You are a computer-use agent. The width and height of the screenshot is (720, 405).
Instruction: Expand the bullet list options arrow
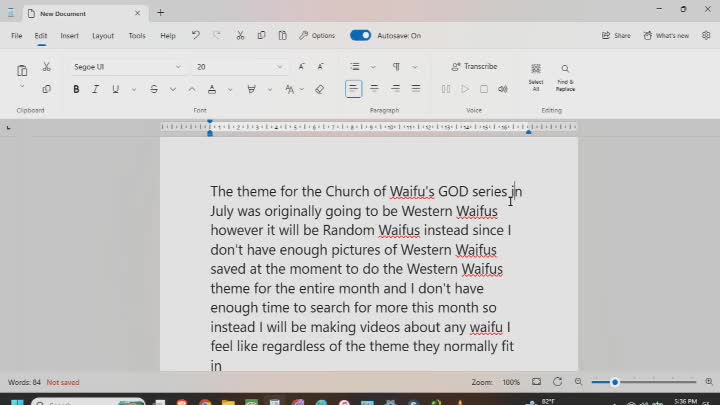click(x=373, y=68)
